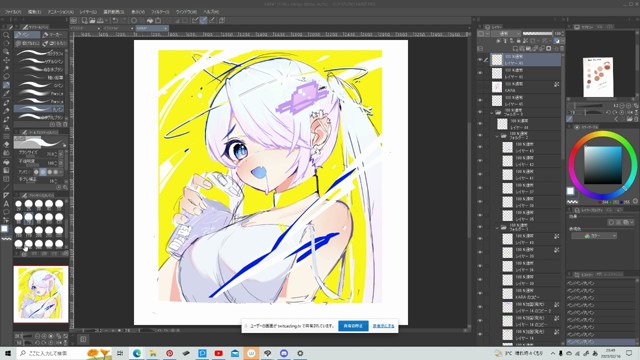The width and height of the screenshot is (640, 360).
Task: Hide the top selected layer via eye icon
Action: [480, 60]
